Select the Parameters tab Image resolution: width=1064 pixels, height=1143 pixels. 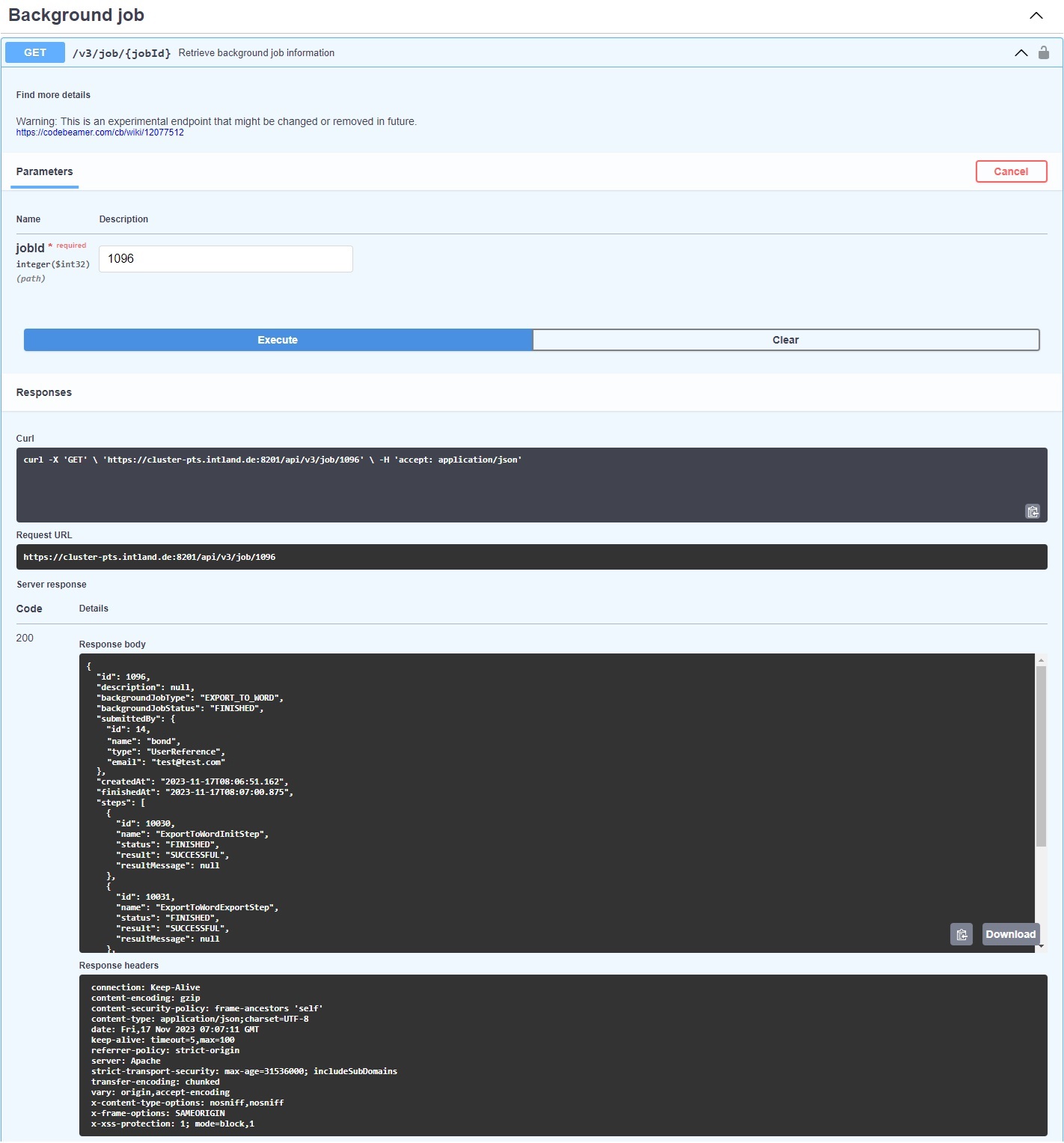click(44, 171)
